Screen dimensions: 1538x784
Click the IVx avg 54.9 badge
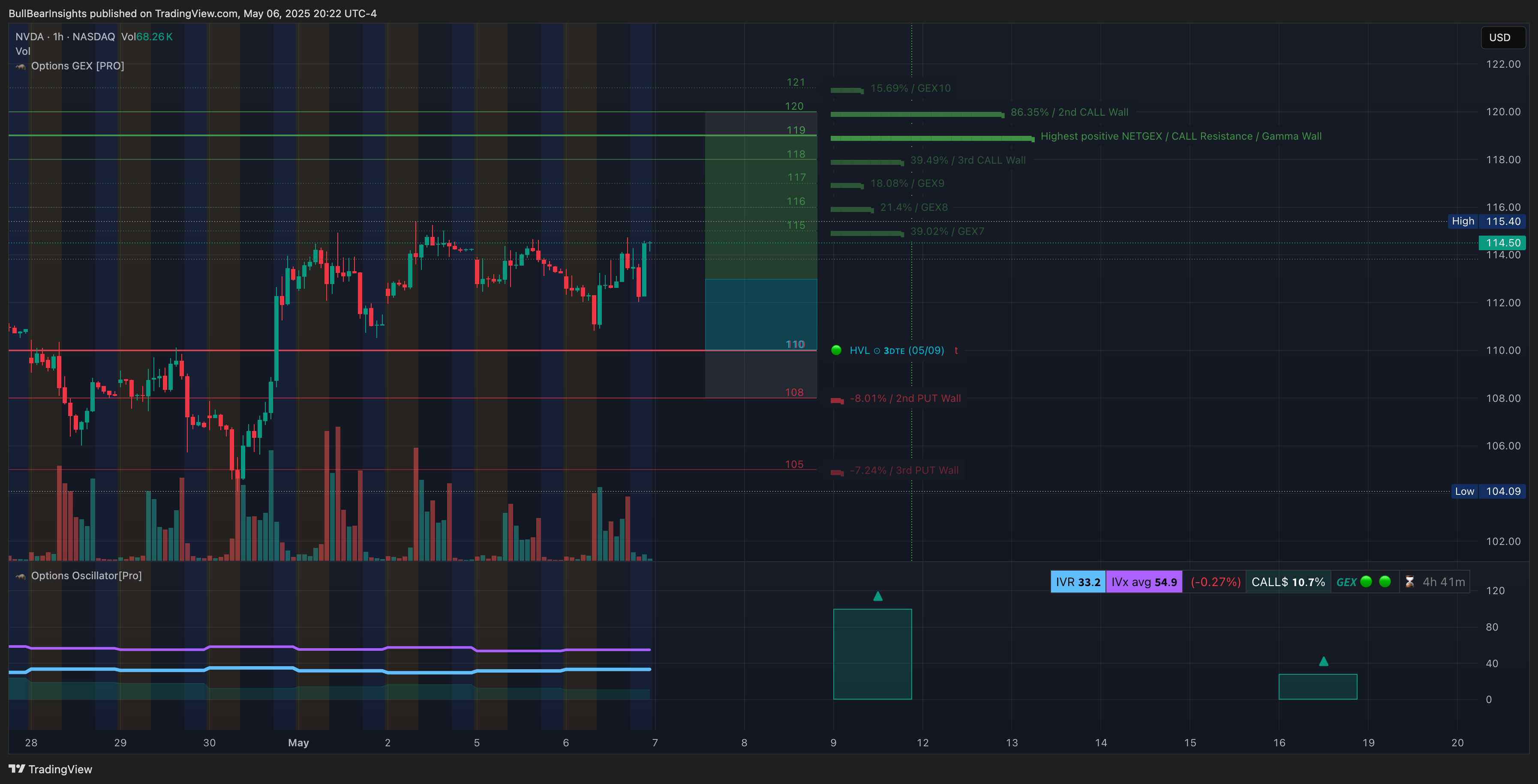click(1144, 582)
